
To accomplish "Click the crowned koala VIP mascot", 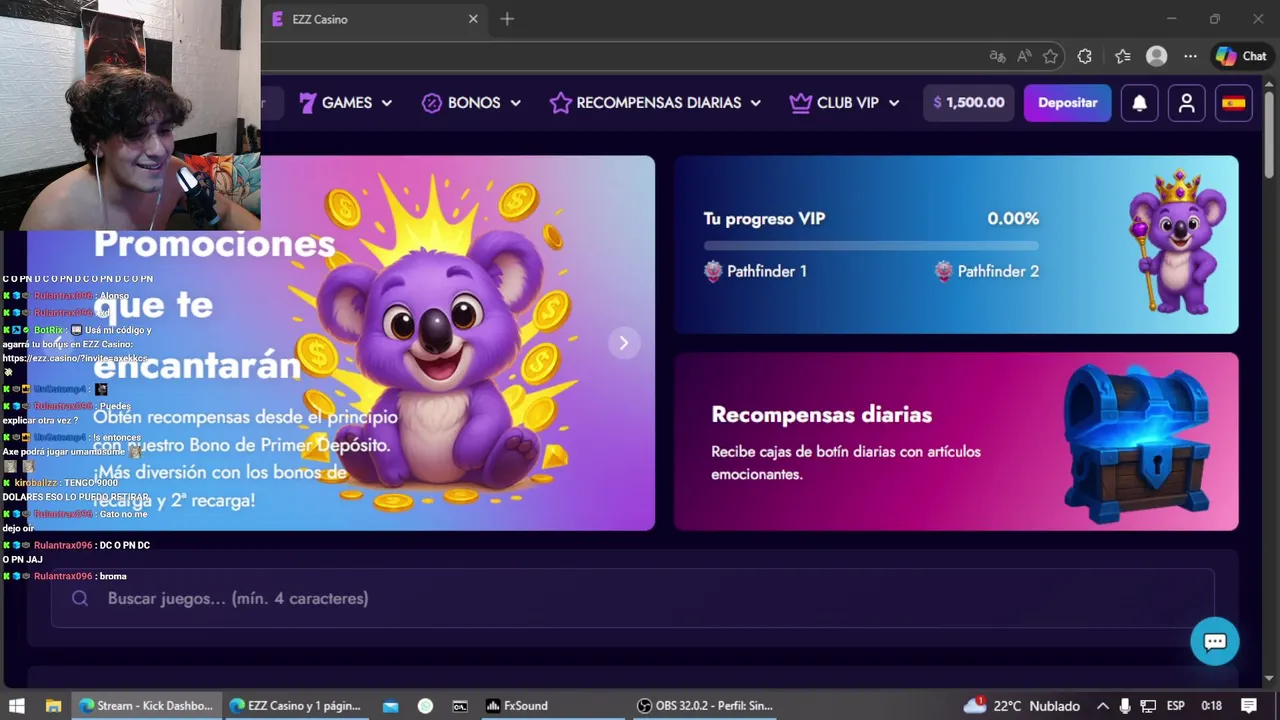I will (x=1177, y=242).
